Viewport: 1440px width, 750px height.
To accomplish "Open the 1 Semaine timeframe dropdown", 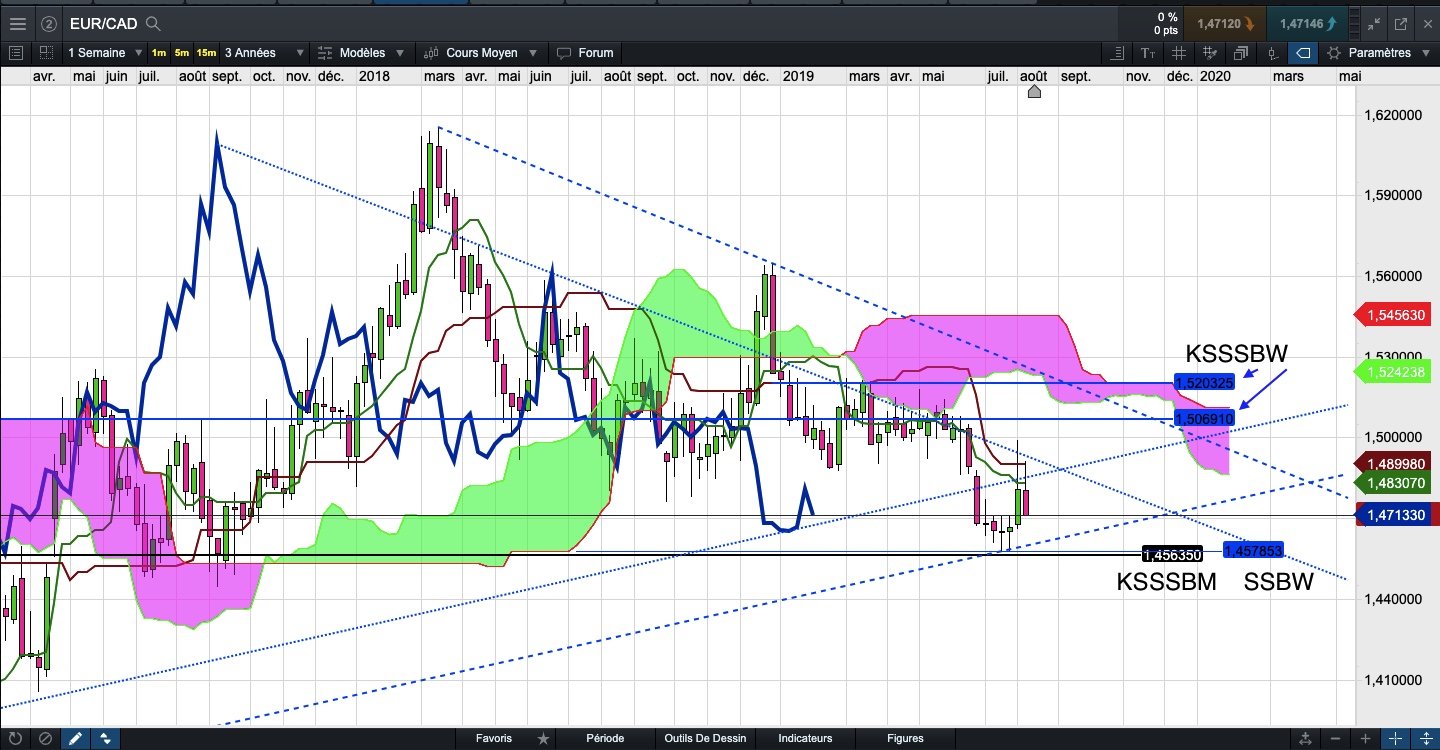I will (x=104, y=53).
